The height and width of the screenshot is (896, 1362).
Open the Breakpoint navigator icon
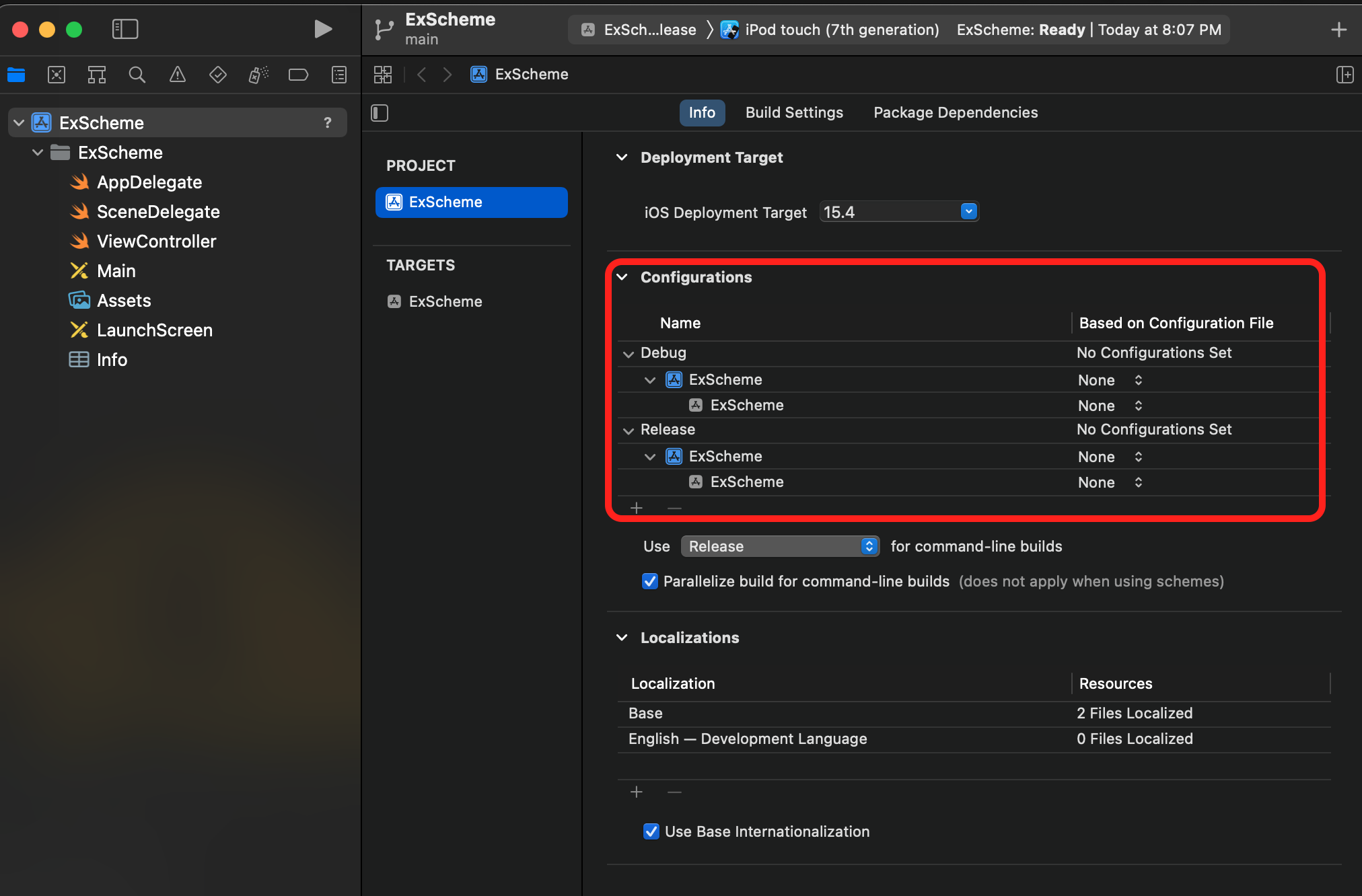[298, 75]
